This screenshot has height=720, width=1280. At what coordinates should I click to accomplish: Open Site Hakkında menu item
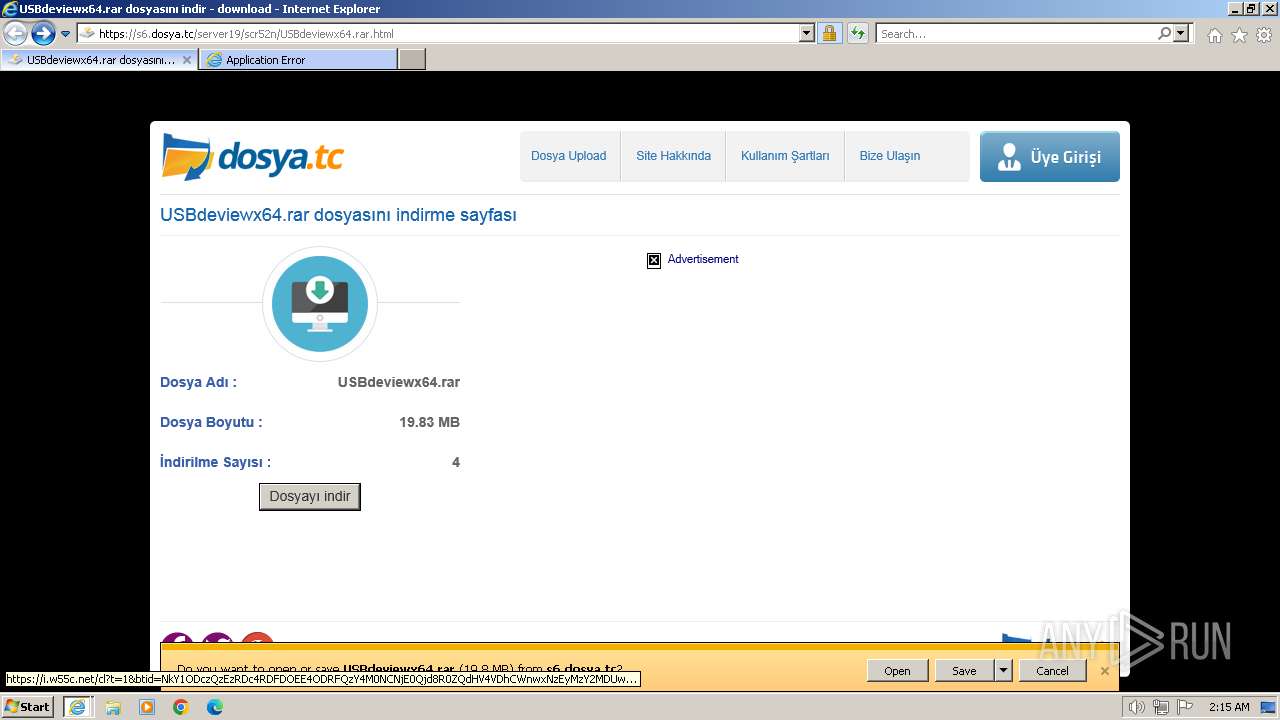tap(673, 156)
